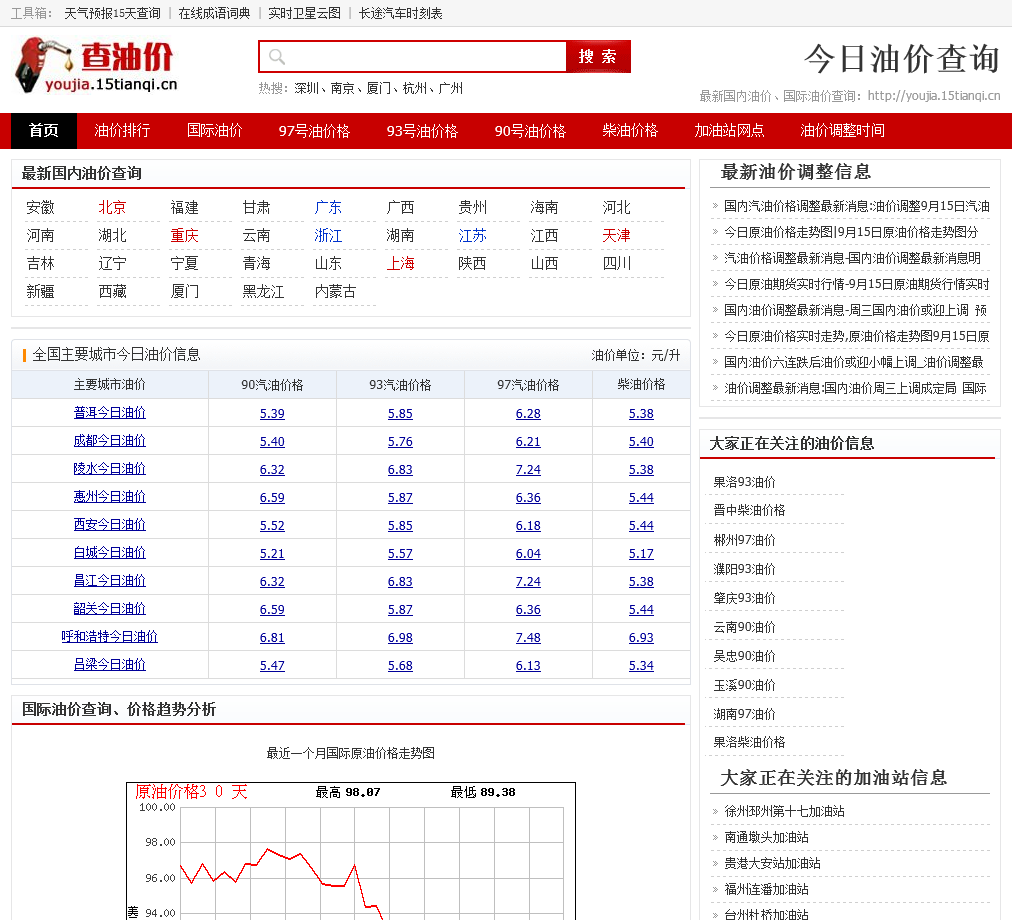Select 93号油价格 menu item

point(422,131)
